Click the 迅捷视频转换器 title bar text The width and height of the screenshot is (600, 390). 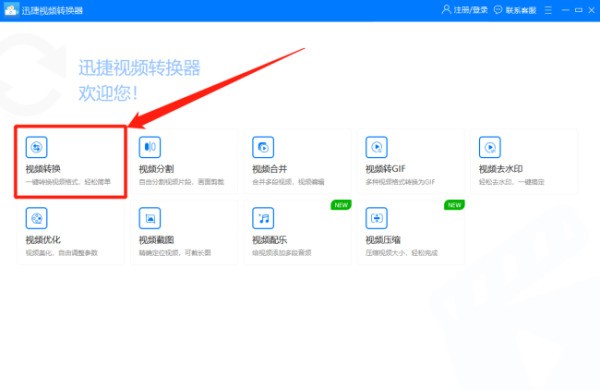(x=52, y=10)
